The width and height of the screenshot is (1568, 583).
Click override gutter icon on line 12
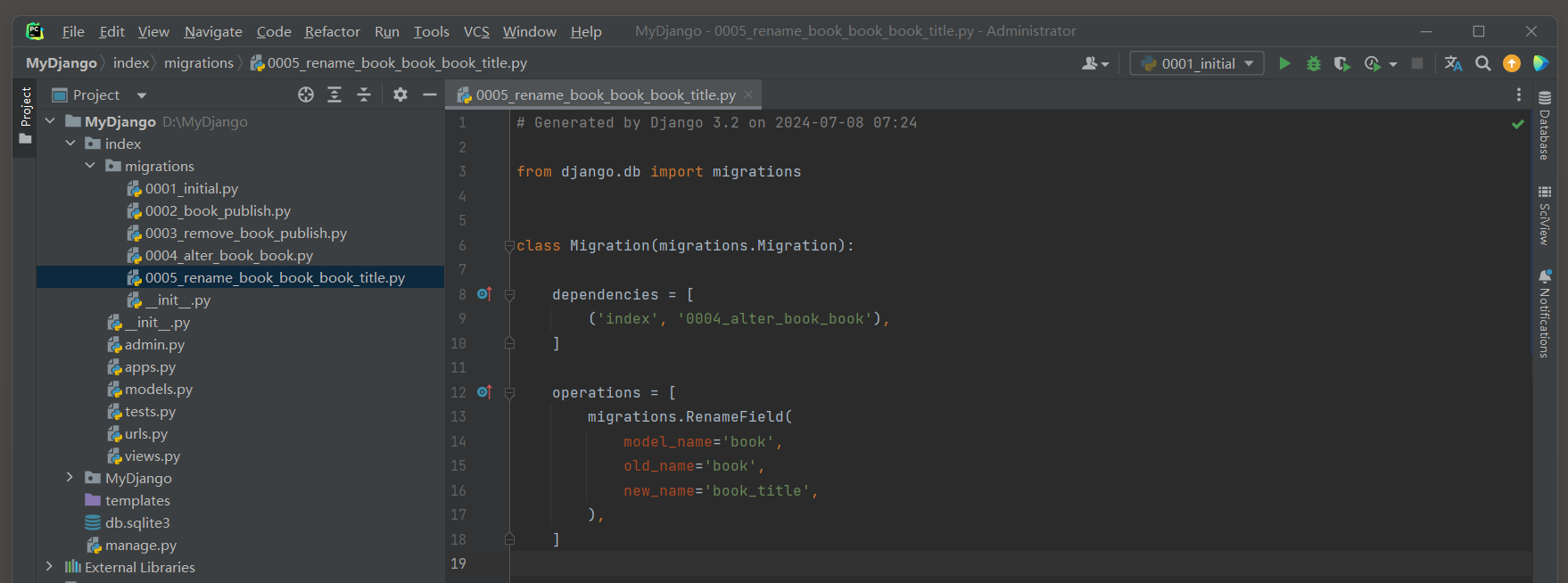tap(484, 392)
